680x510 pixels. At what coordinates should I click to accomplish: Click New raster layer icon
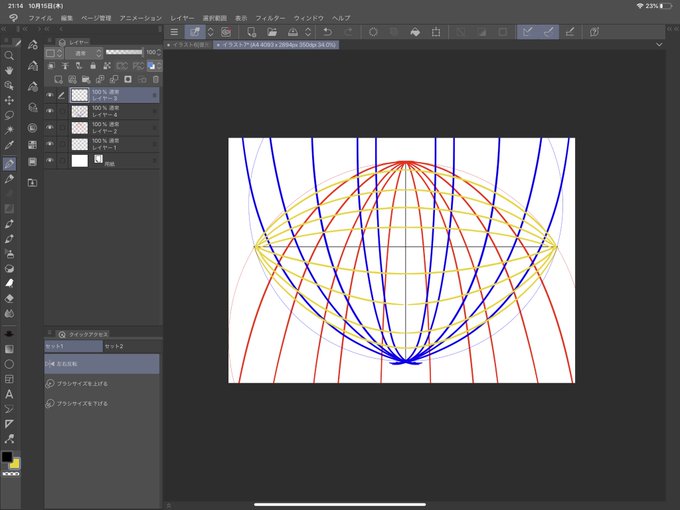click(x=58, y=79)
